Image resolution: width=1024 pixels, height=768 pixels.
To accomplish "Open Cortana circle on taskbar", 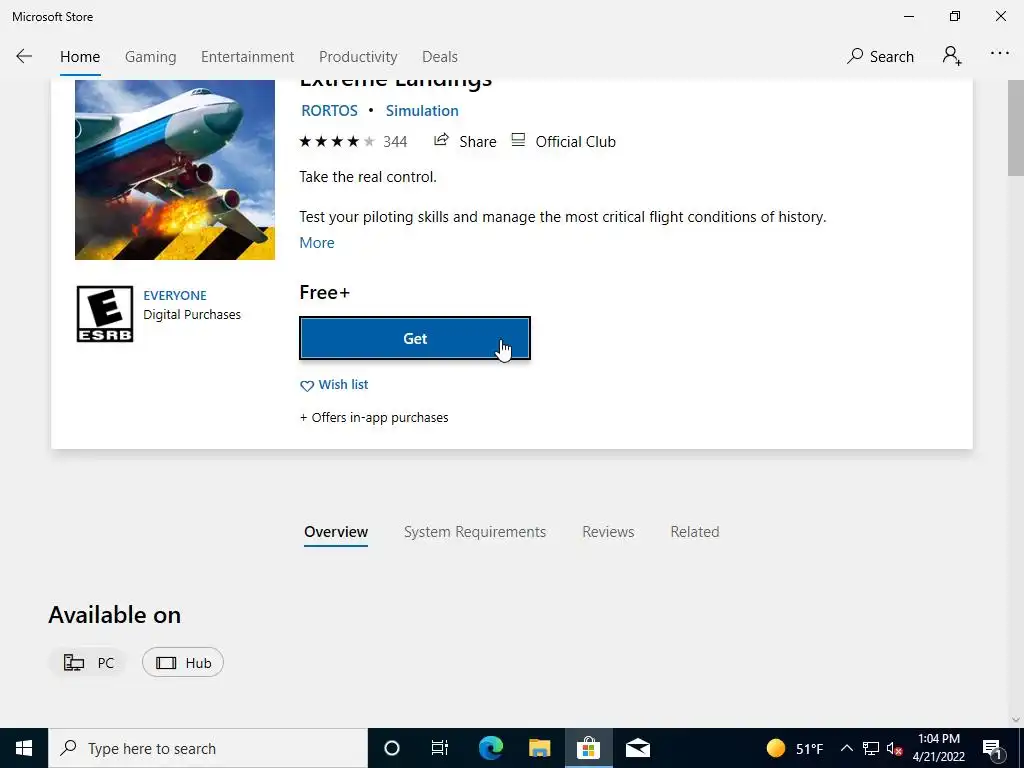I will (x=391, y=748).
